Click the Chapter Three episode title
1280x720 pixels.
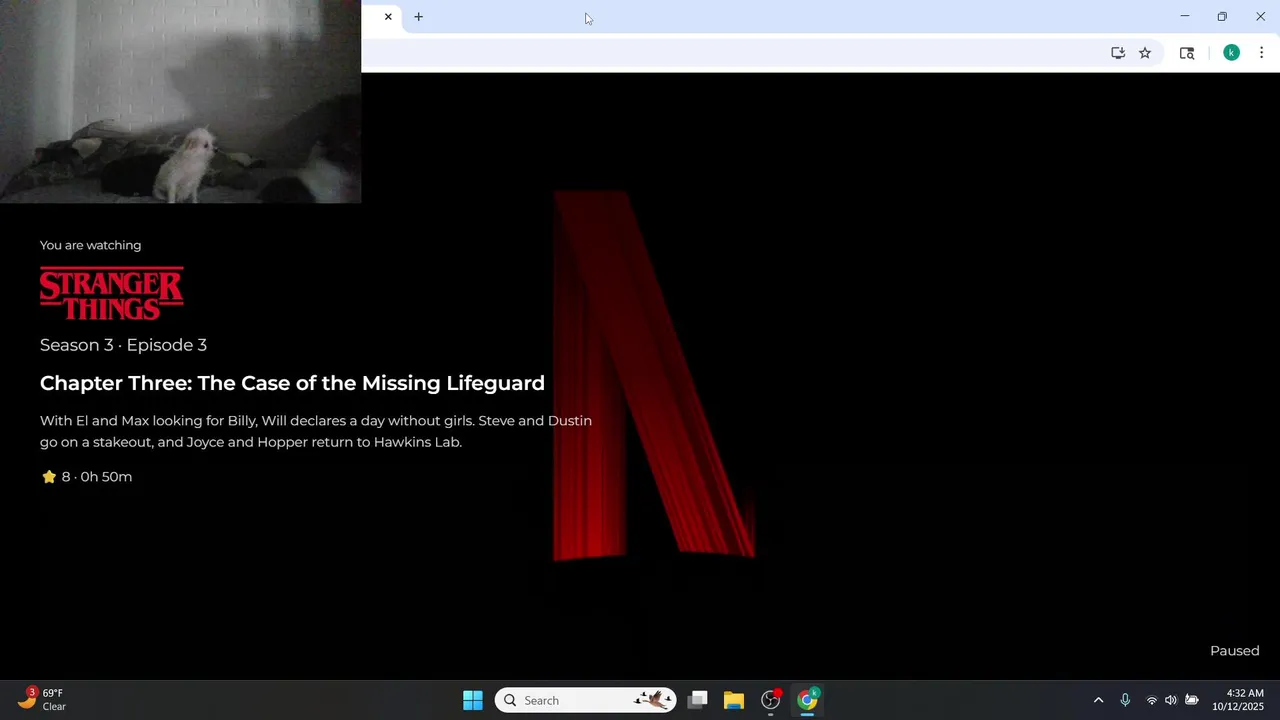292,383
